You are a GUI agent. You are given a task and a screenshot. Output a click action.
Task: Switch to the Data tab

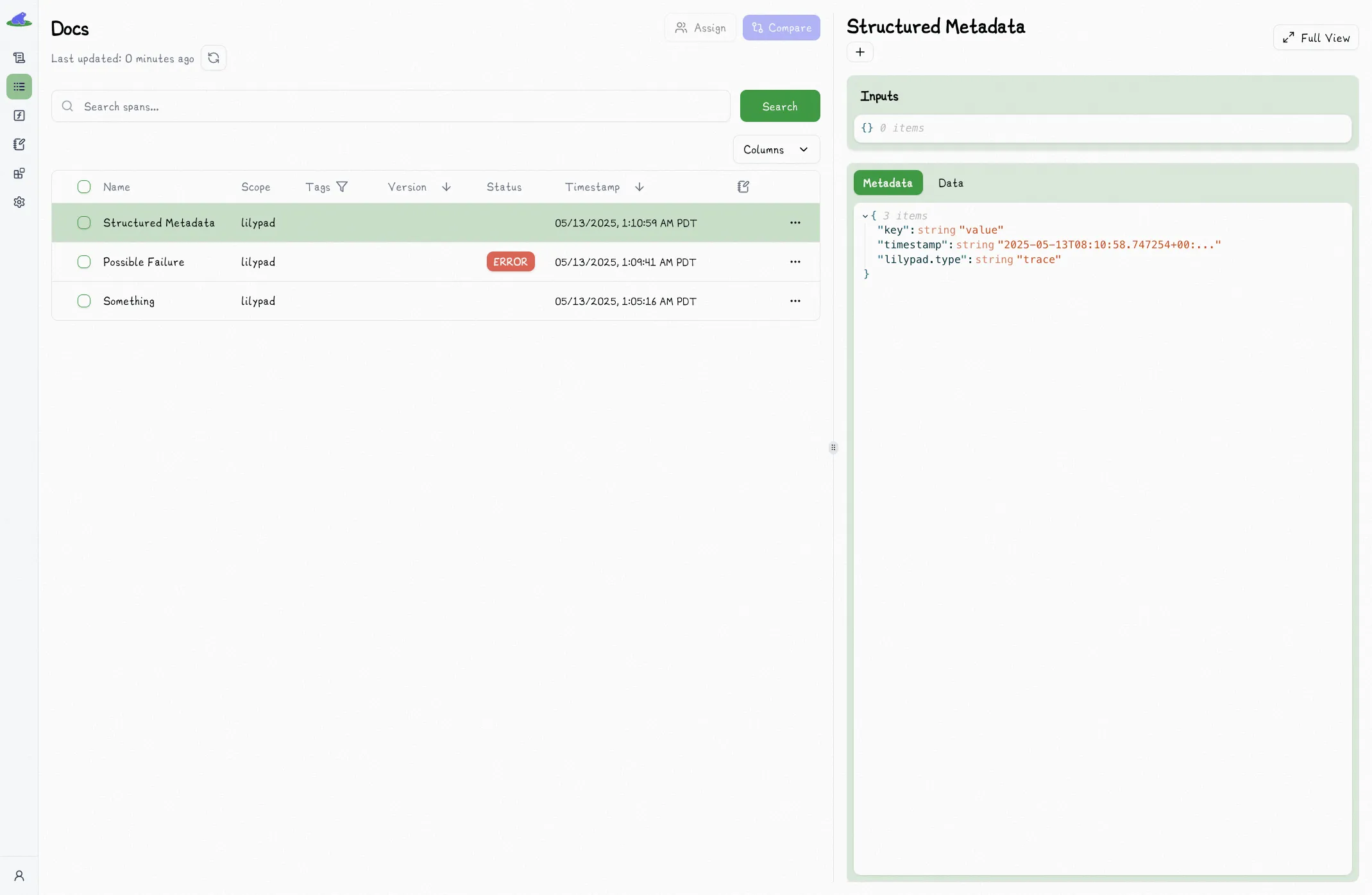coord(951,183)
